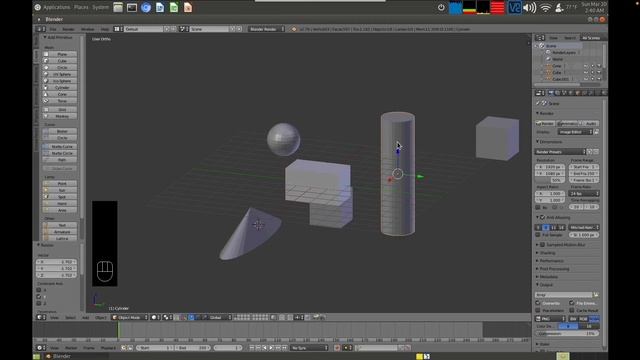Open the No Sync playback dropdown

(309, 348)
